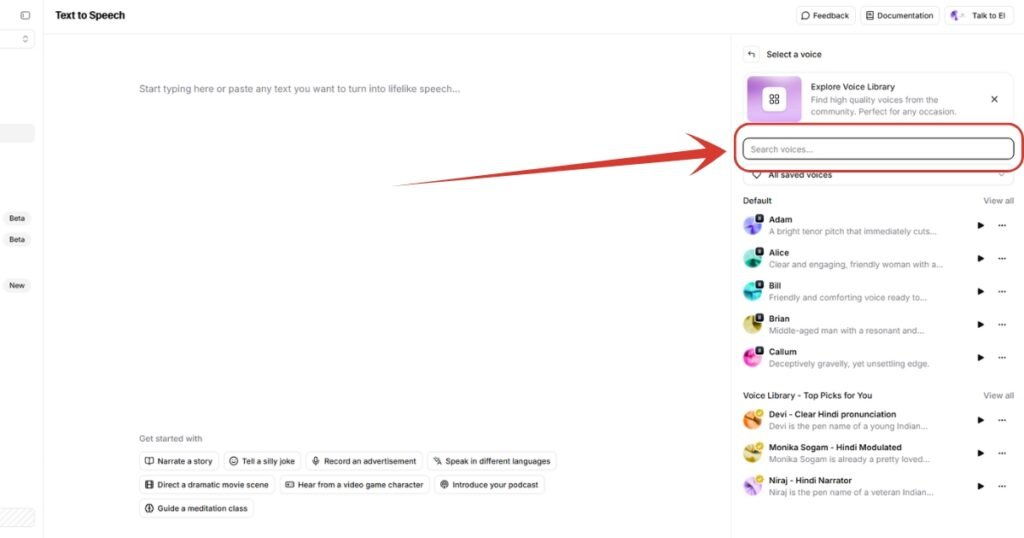
Task: Open more options for Brian voice
Action: (x=1001, y=324)
